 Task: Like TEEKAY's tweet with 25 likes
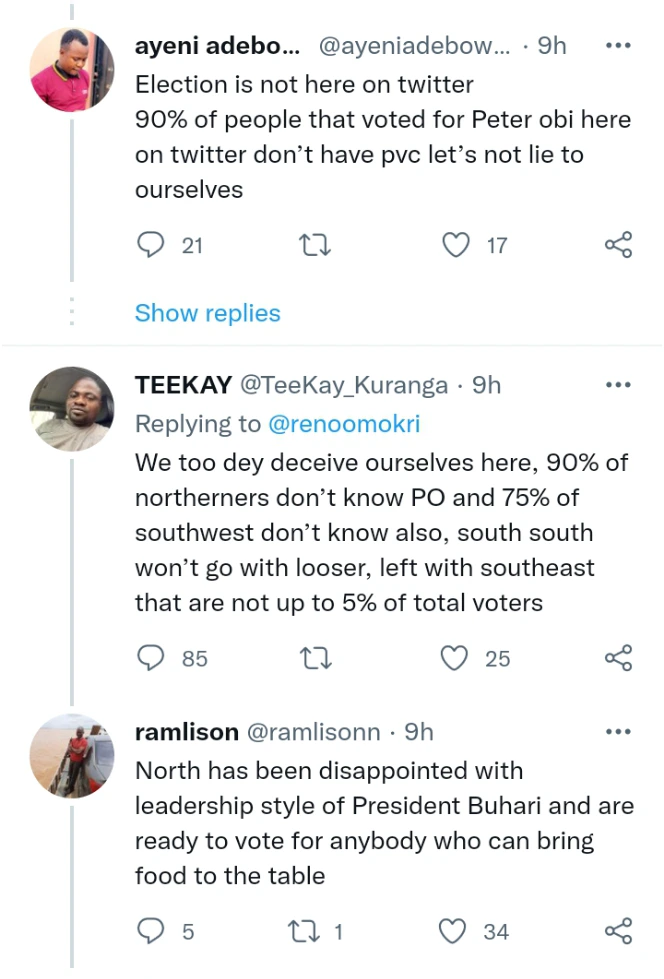[x=457, y=658]
